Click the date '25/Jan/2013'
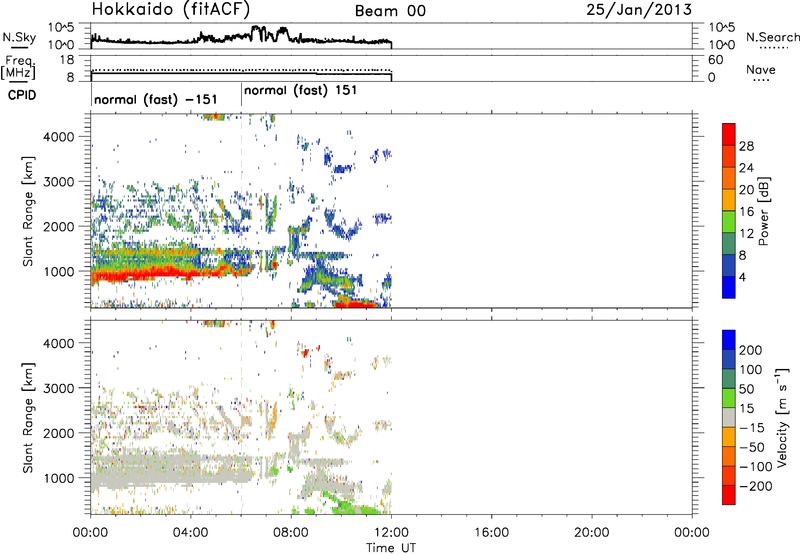The image size is (800, 554). (x=639, y=10)
